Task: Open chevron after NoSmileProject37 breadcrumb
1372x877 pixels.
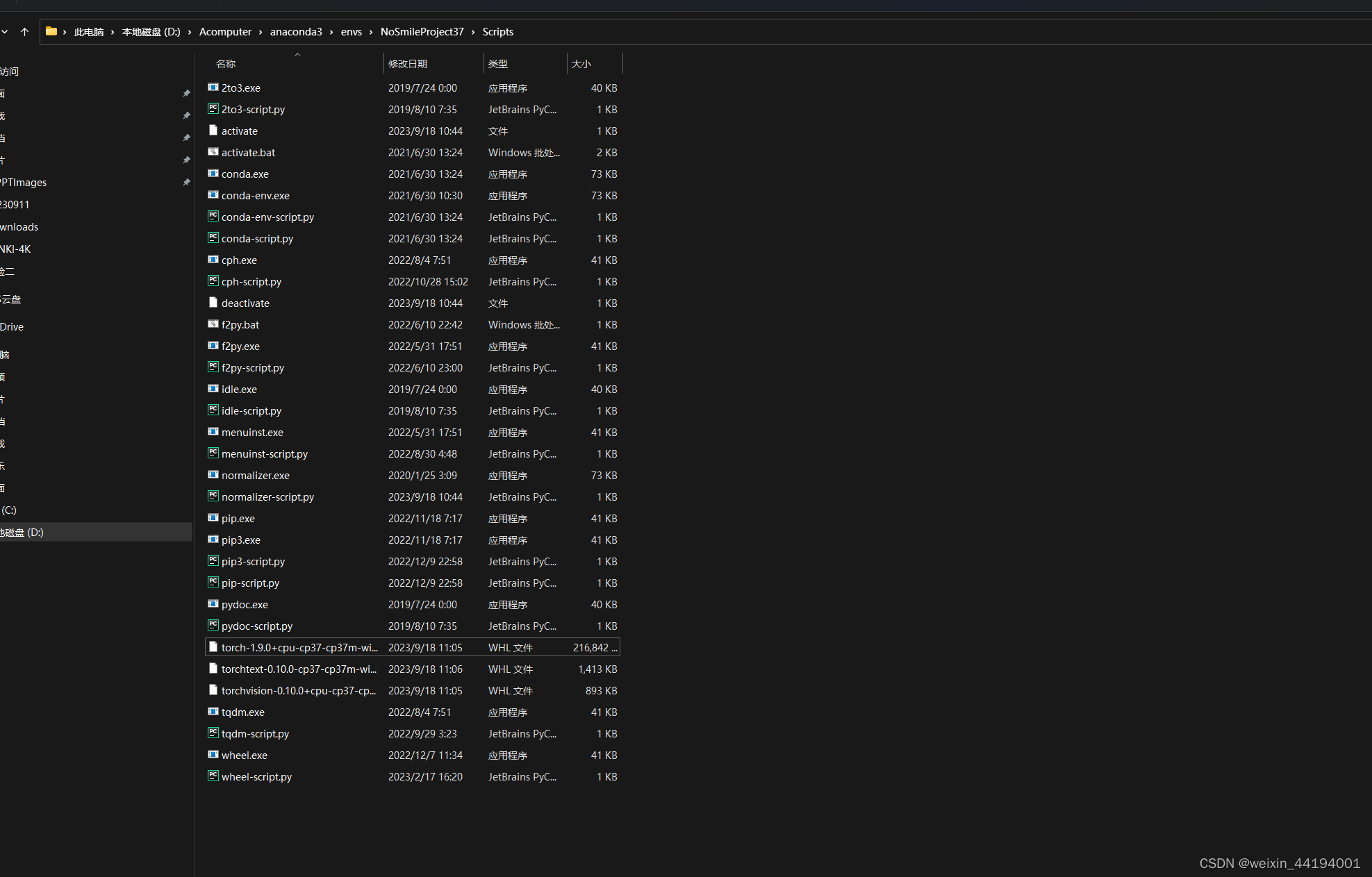Action: (473, 32)
